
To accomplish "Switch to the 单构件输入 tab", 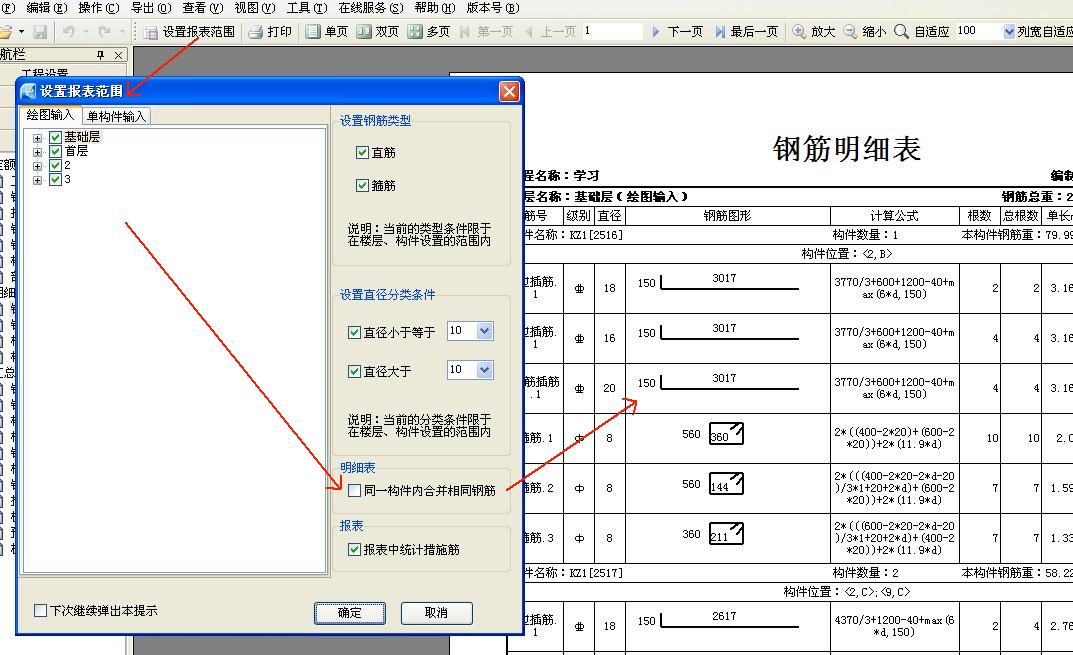I will point(116,116).
